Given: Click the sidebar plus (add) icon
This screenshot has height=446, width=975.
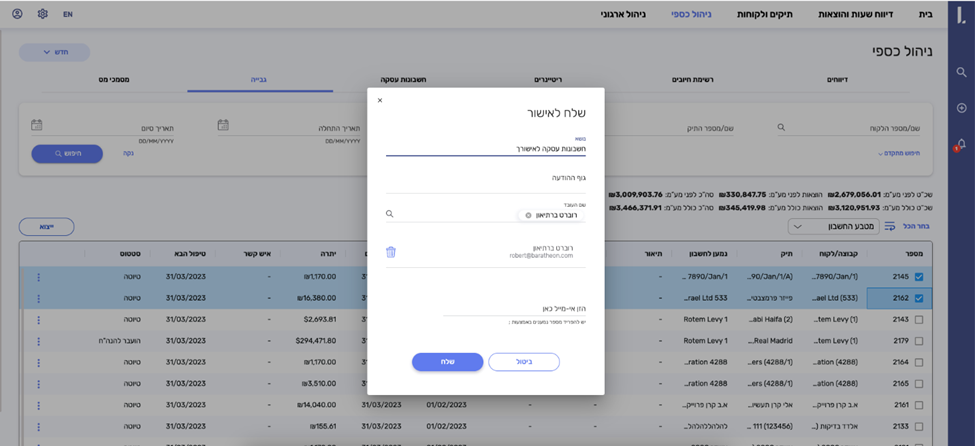Looking at the screenshot, I should (x=961, y=108).
